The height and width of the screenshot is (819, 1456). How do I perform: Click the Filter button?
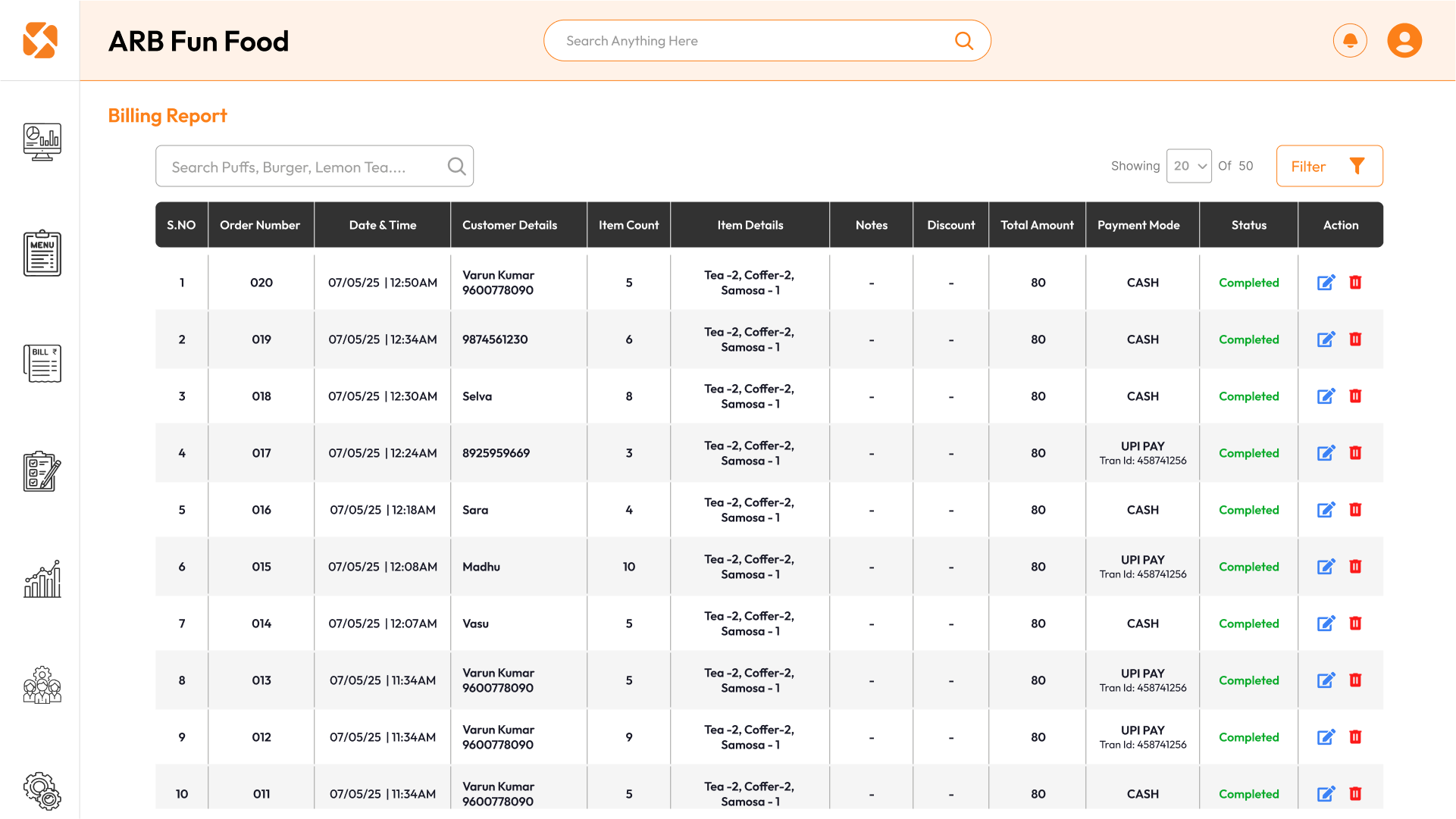click(x=1329, y=166)
